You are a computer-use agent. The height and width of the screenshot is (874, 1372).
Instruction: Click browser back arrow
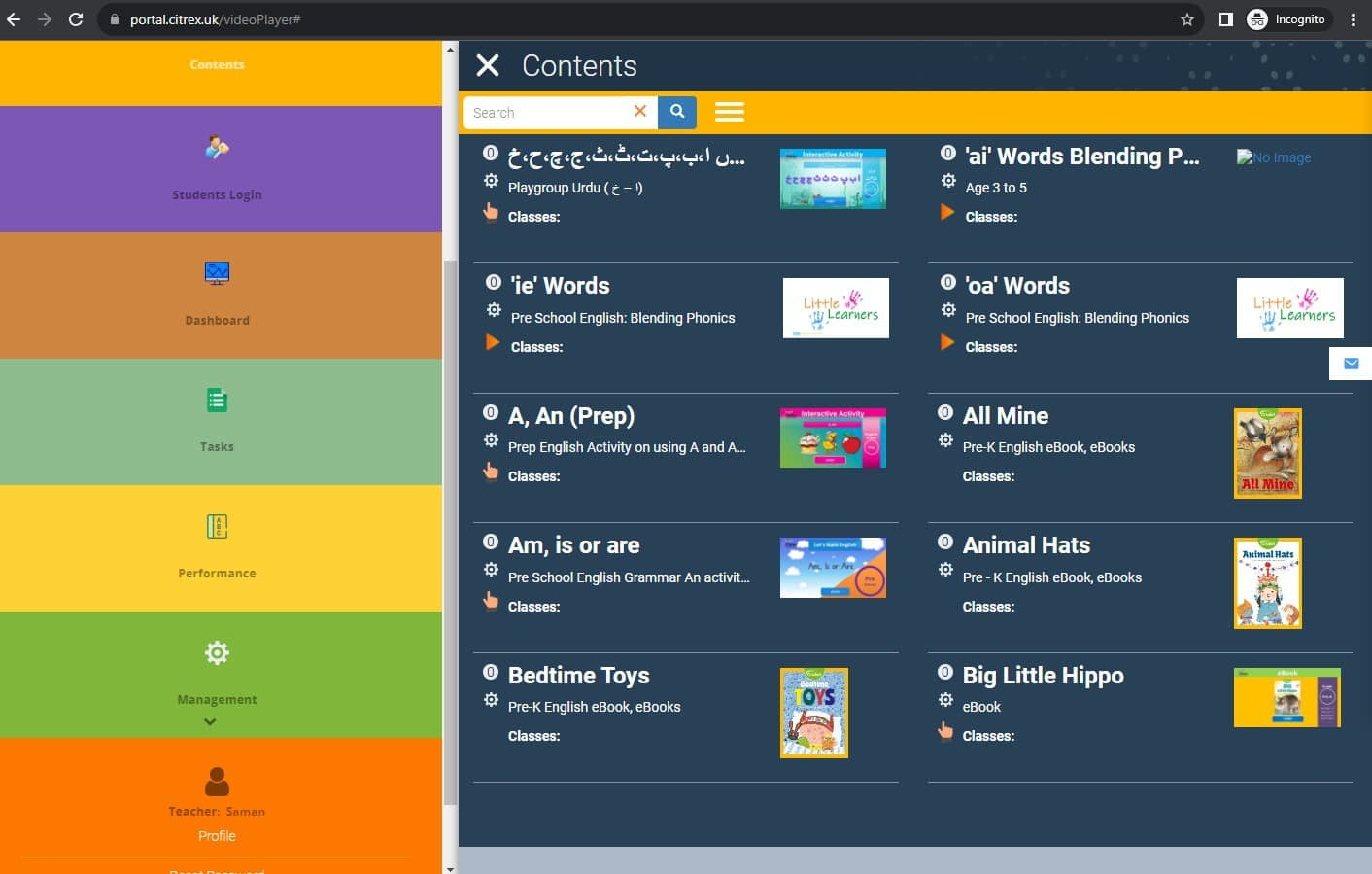pos(14,19)
